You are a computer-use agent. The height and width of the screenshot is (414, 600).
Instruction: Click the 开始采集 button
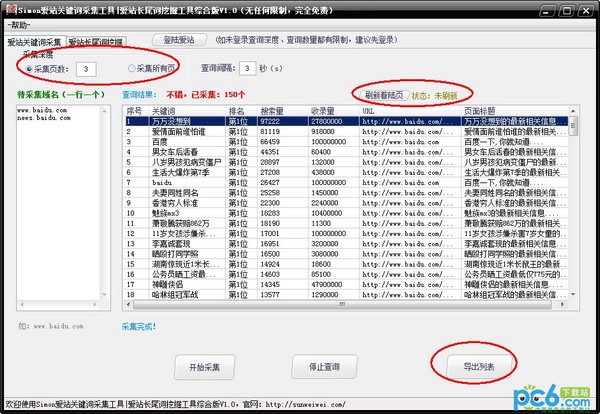[x=205, y=367]
